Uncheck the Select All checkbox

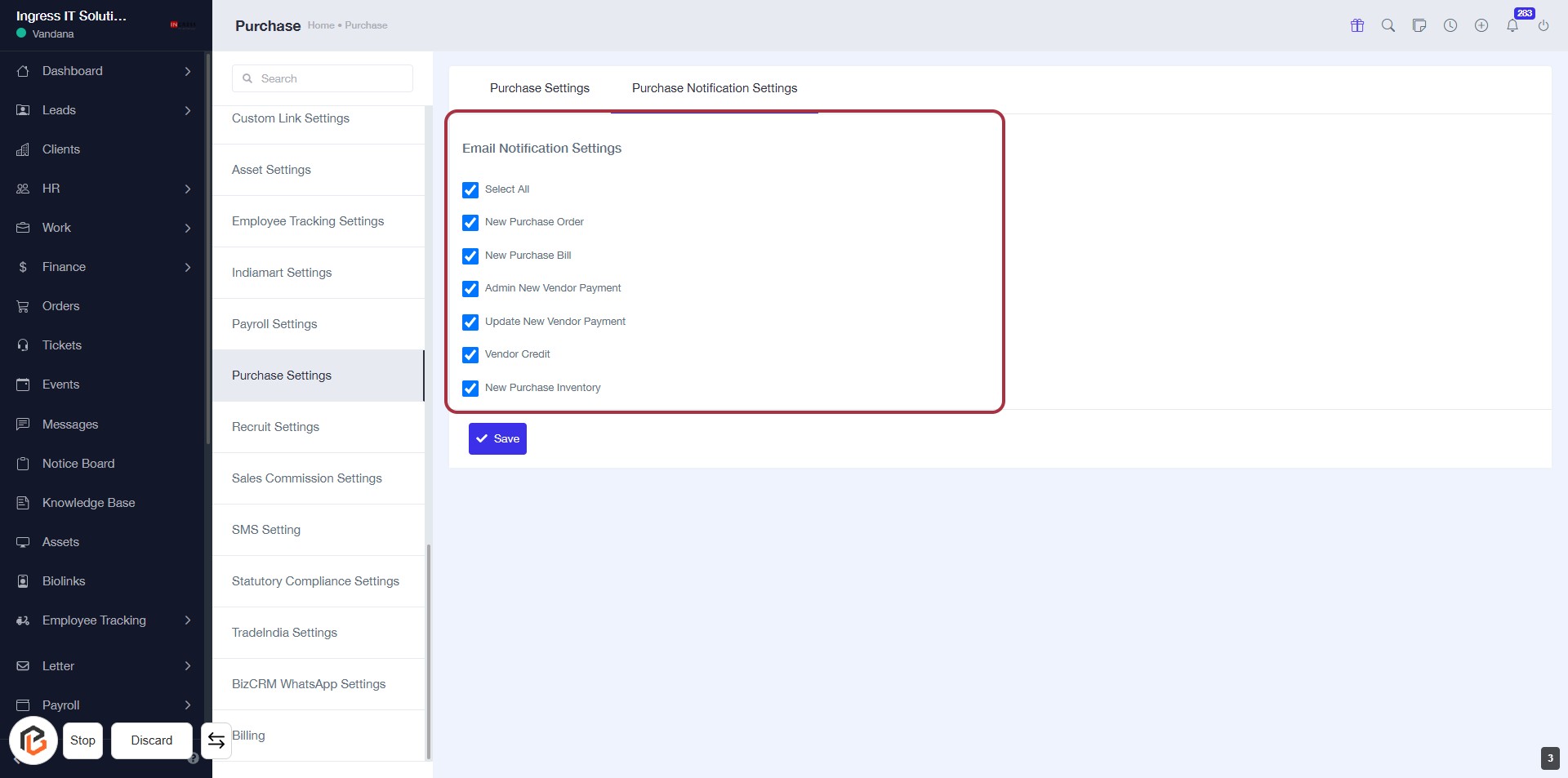coord(470,190)
